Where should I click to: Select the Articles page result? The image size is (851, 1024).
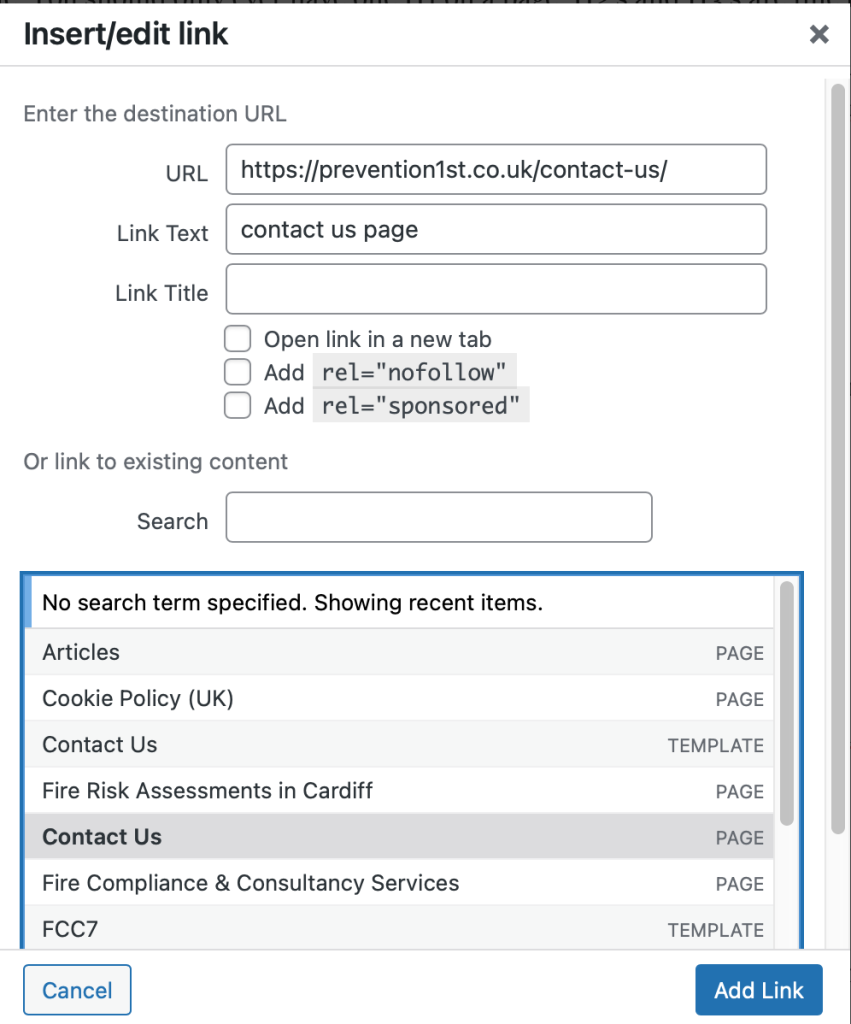[x=400, y=652]
